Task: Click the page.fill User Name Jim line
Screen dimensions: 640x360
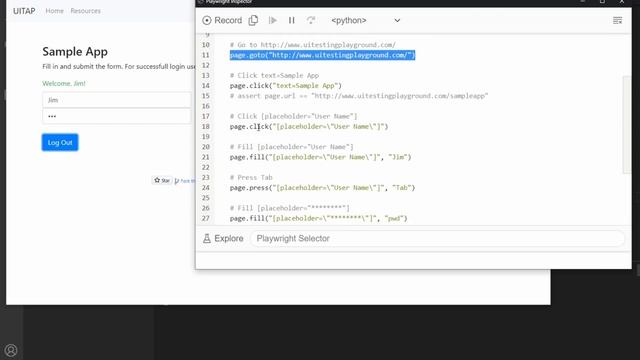Action: pos(320,157)
